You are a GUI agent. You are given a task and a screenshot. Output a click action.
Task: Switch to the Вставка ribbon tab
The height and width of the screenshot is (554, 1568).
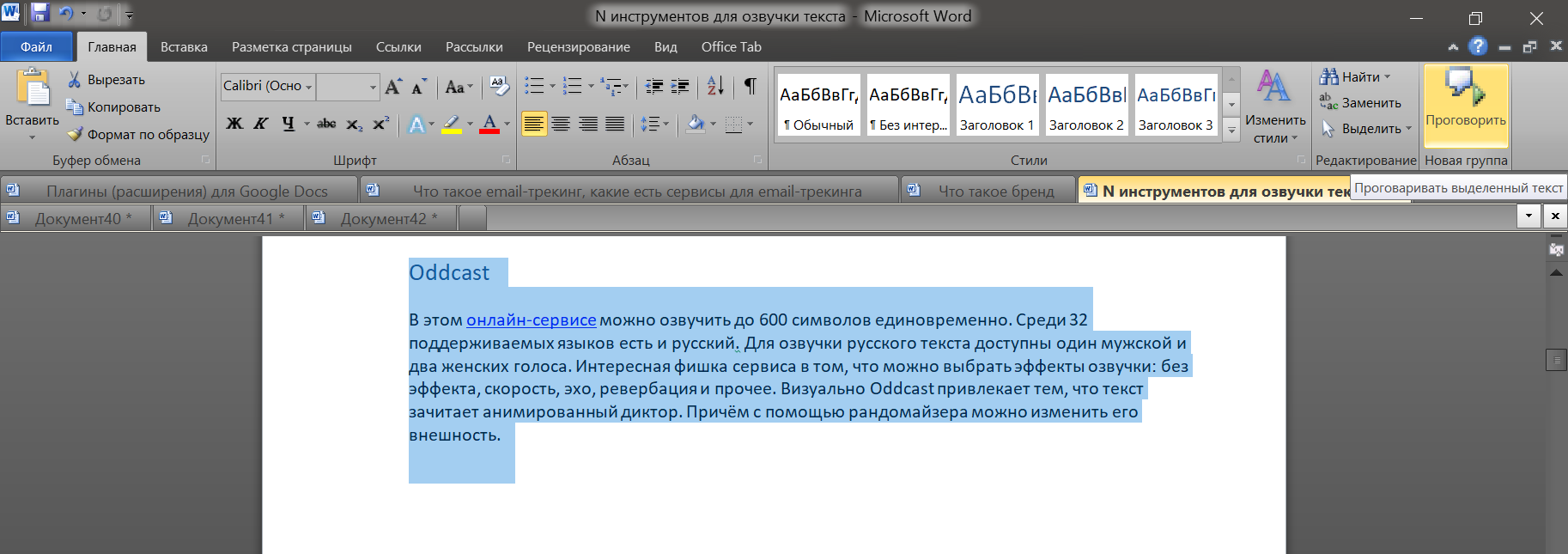coord(184,47)
